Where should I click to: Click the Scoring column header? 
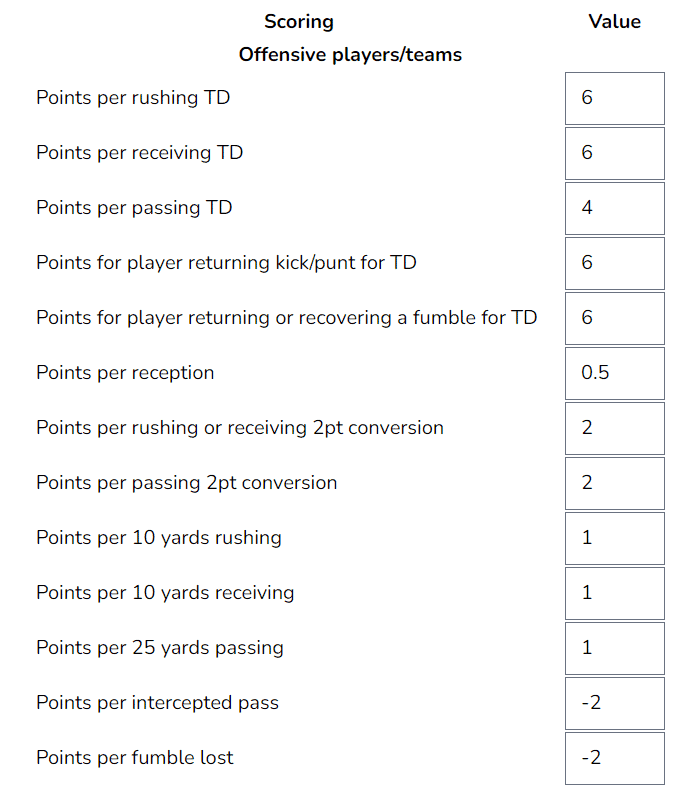[x=299, y=22]
